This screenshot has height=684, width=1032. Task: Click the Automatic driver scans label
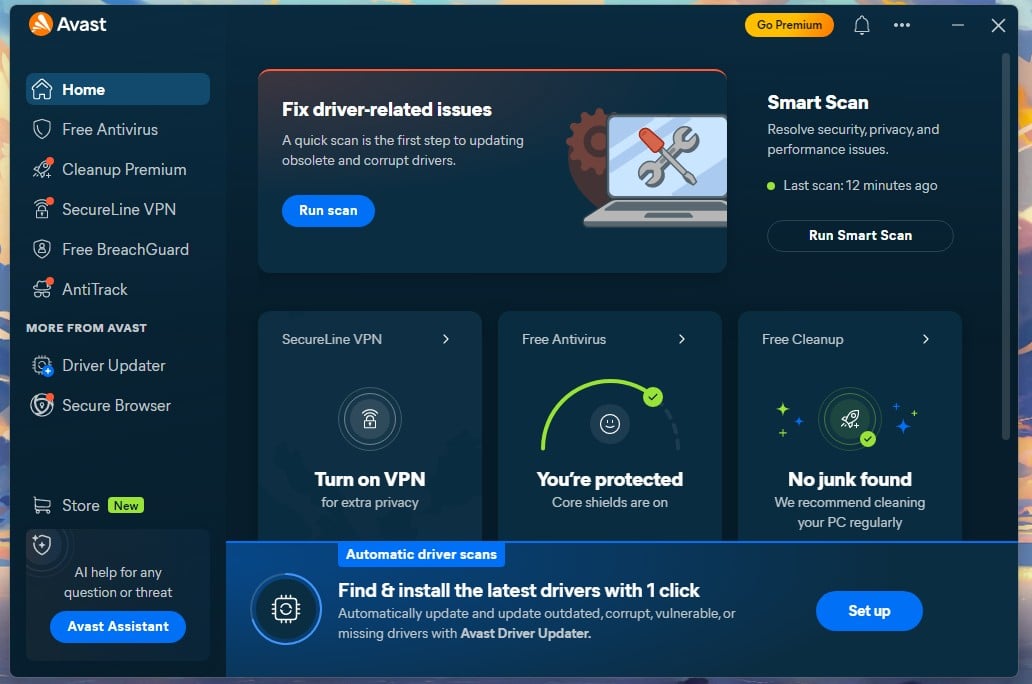(x=421, y=554)
